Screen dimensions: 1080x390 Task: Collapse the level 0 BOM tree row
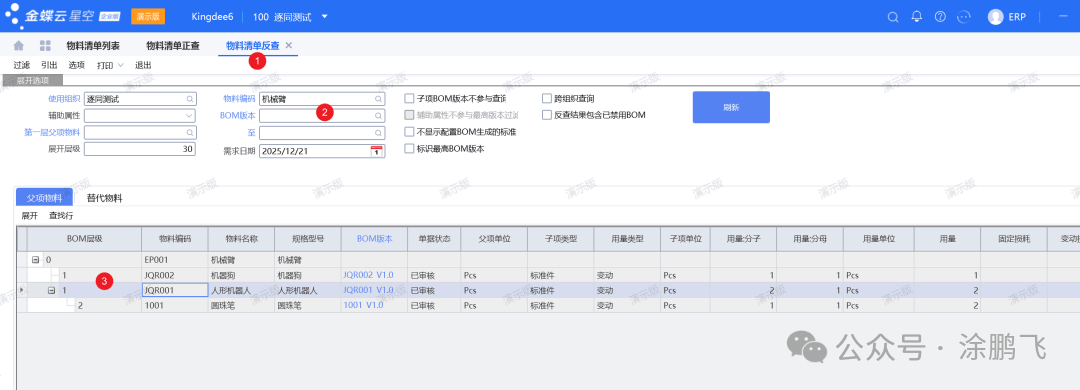pyautogui.click(x=35, y=261)
